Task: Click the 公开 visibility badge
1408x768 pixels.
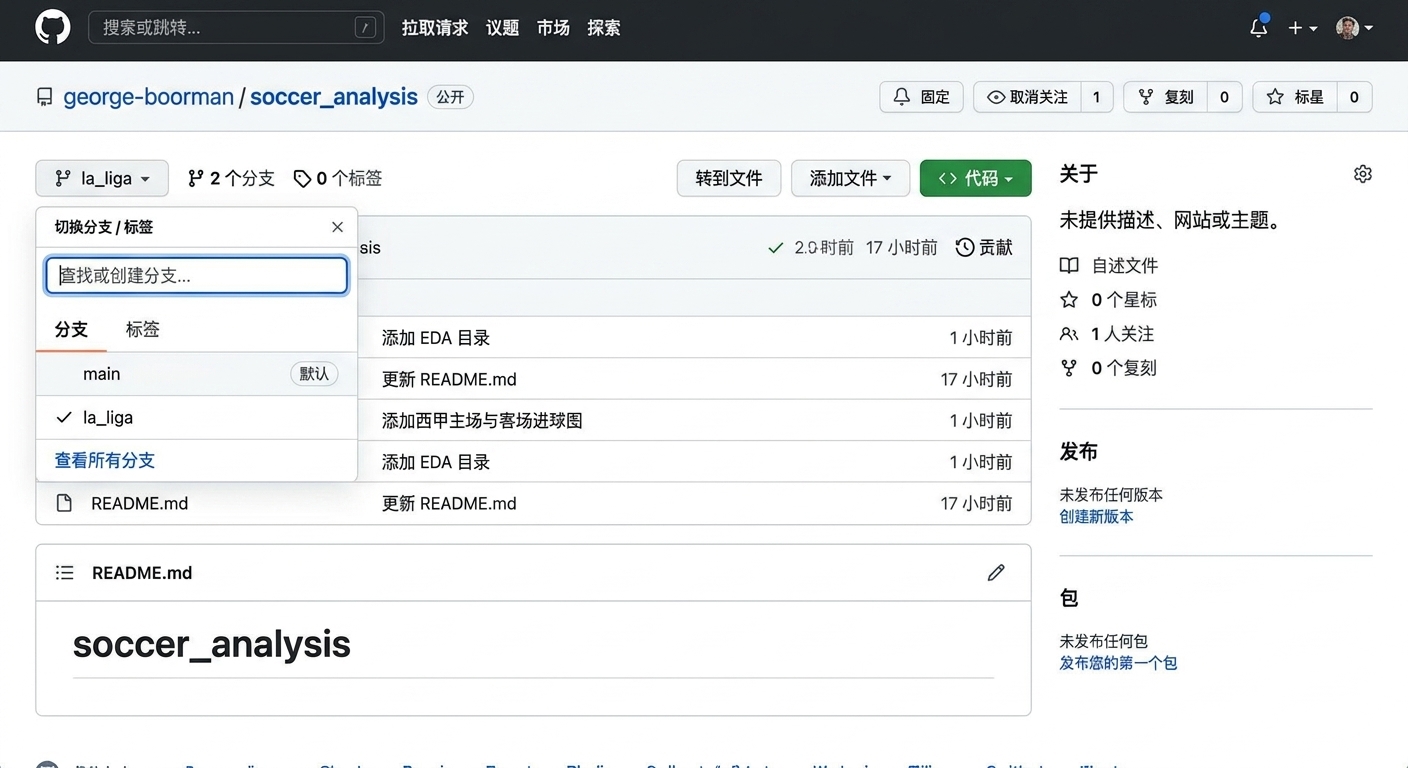Action: tap(450, 97)
